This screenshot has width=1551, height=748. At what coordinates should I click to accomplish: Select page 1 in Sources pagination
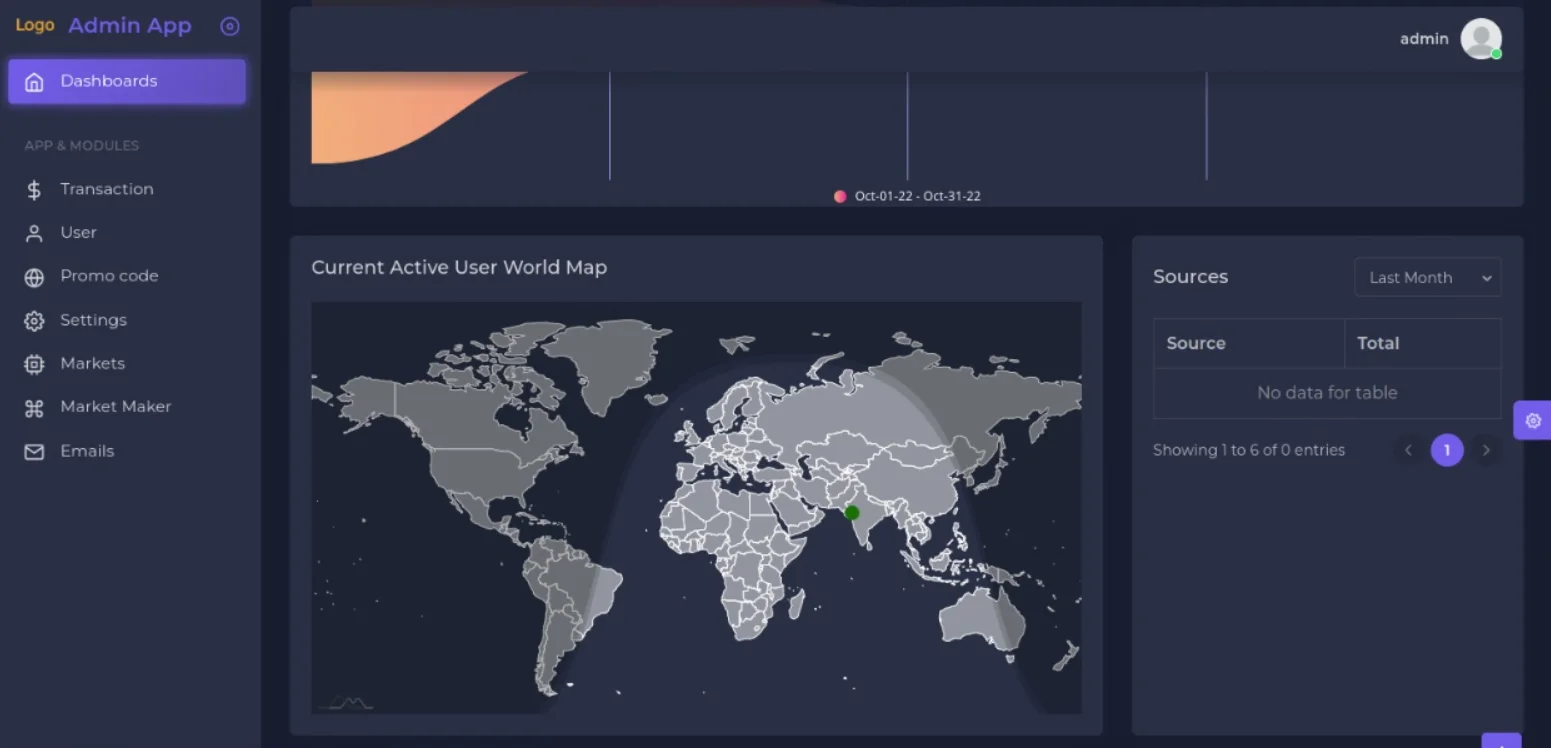pos(1446,450)
